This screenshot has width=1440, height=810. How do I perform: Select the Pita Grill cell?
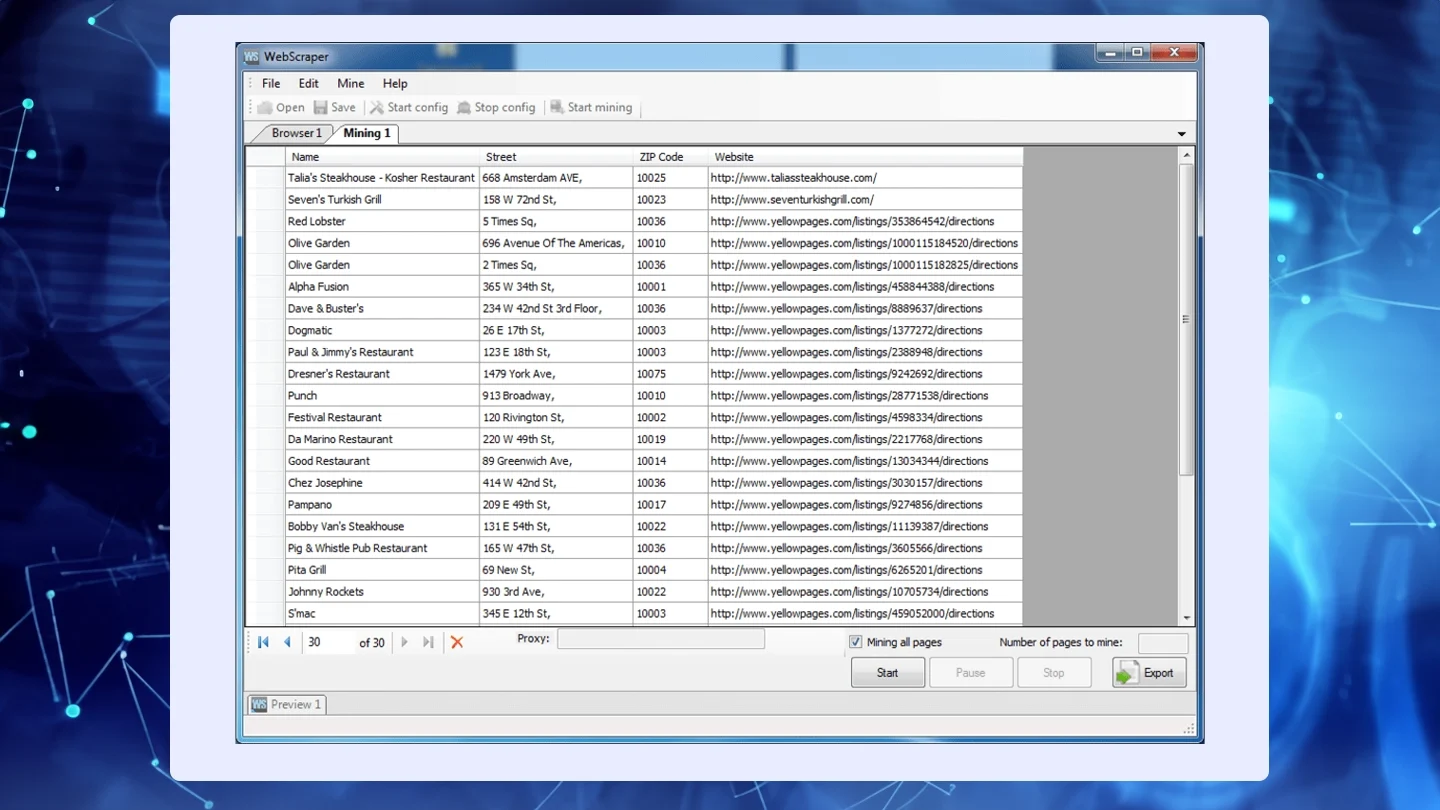click(382, 570)
